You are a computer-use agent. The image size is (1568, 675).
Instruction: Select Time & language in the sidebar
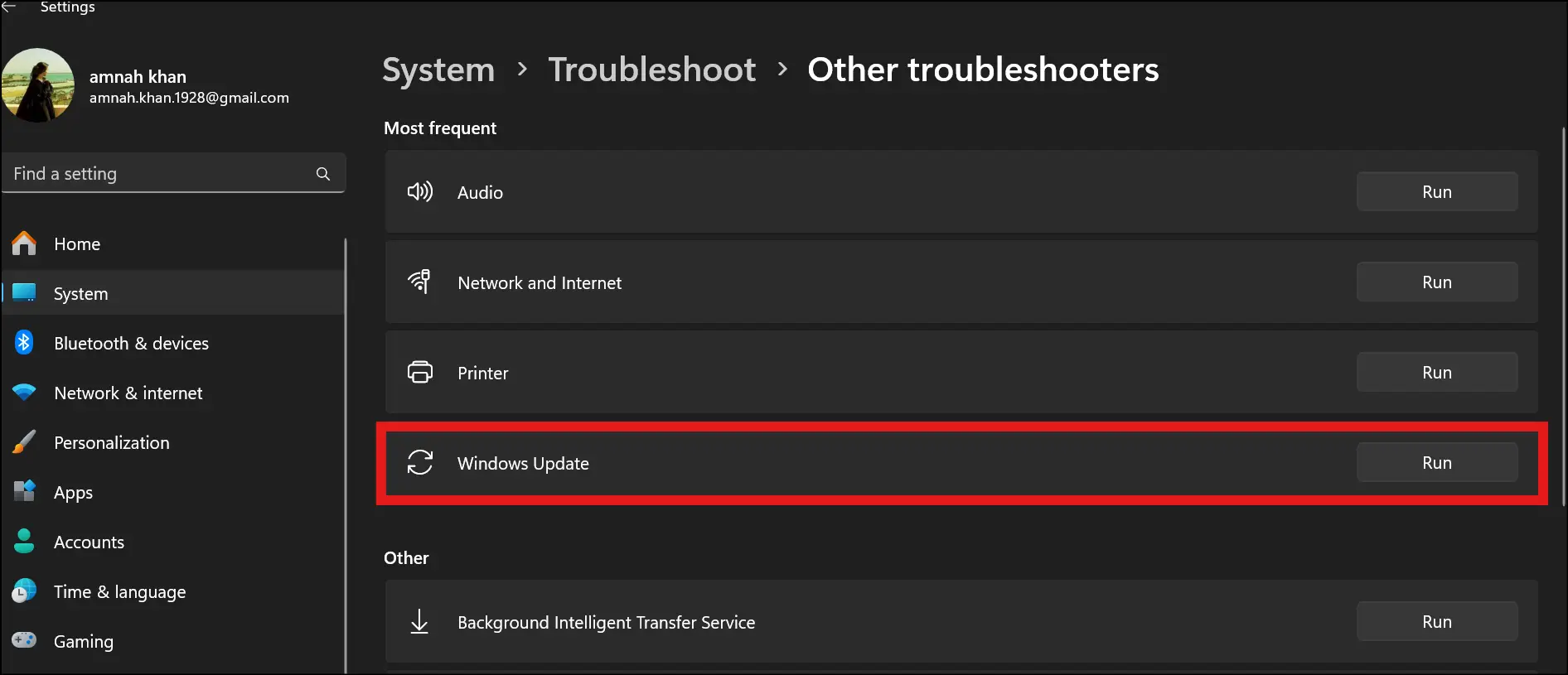tap(119, 591)
